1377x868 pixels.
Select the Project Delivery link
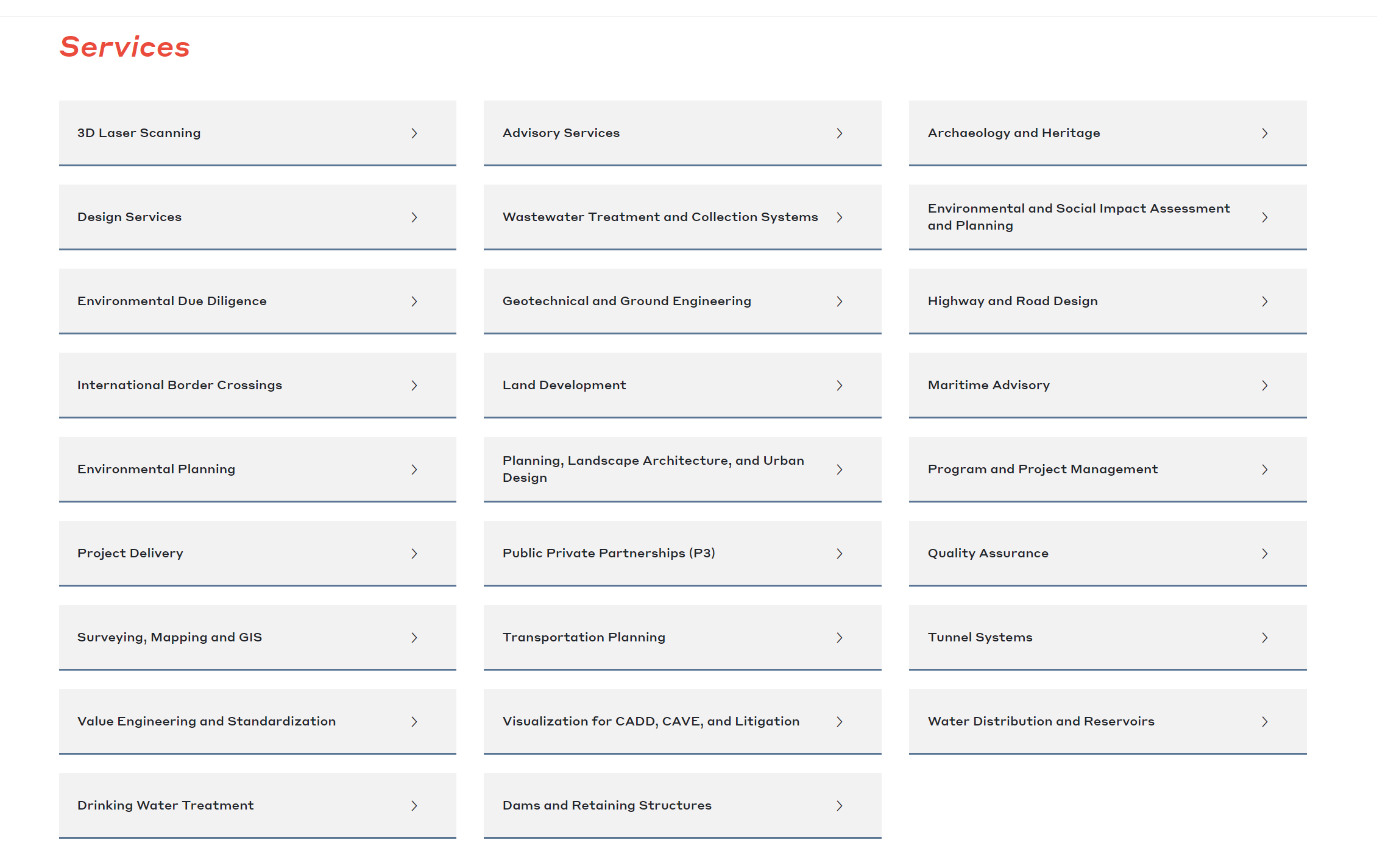(x=257, y=553)
